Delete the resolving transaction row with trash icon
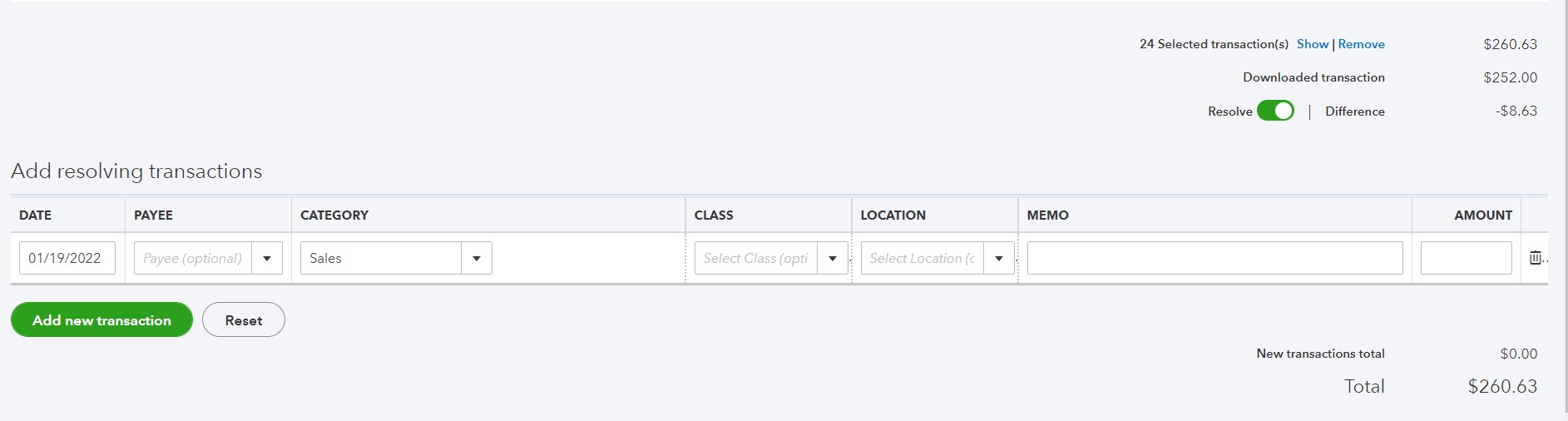The image size is (1568, 421). tap(1536, 258)
